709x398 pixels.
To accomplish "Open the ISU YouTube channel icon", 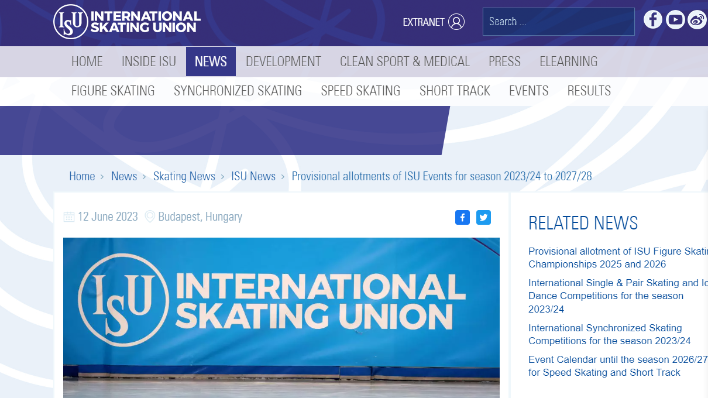I will 675,20.
